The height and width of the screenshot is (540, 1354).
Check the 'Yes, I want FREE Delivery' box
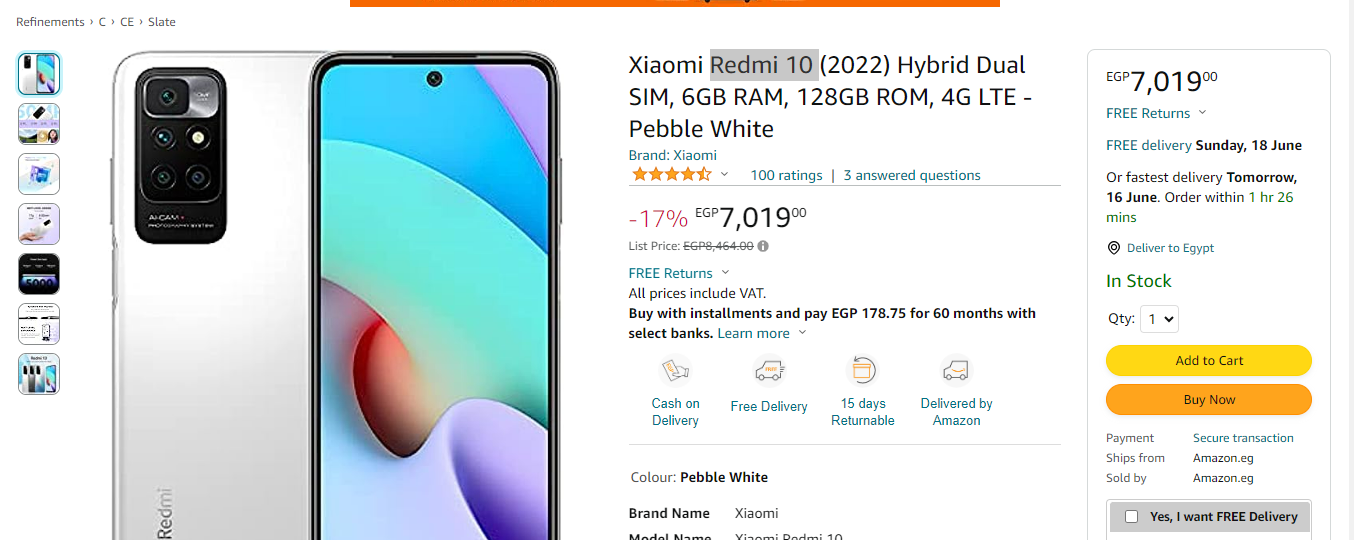[1131, 517]
